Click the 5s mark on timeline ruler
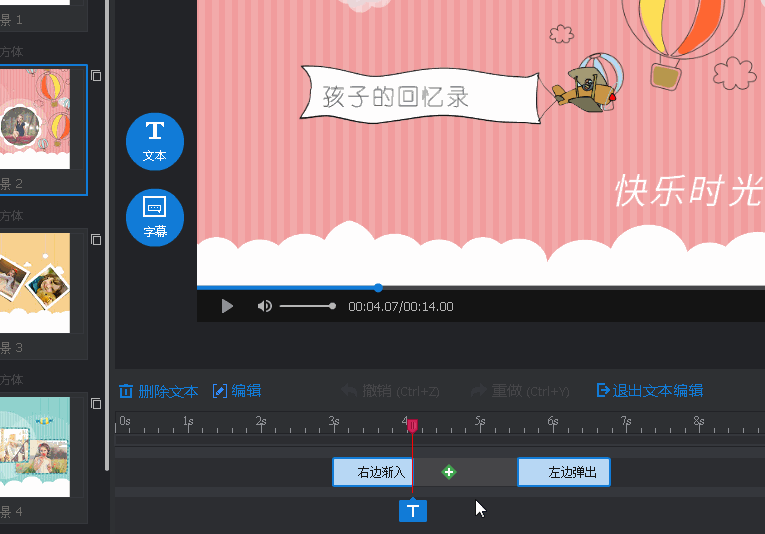 pyautogui.click(x=480, y=423)
